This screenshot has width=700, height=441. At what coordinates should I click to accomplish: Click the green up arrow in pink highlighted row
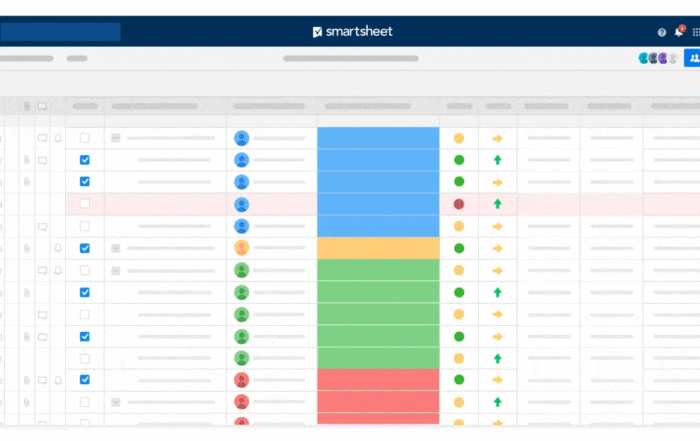coord(497,204)
